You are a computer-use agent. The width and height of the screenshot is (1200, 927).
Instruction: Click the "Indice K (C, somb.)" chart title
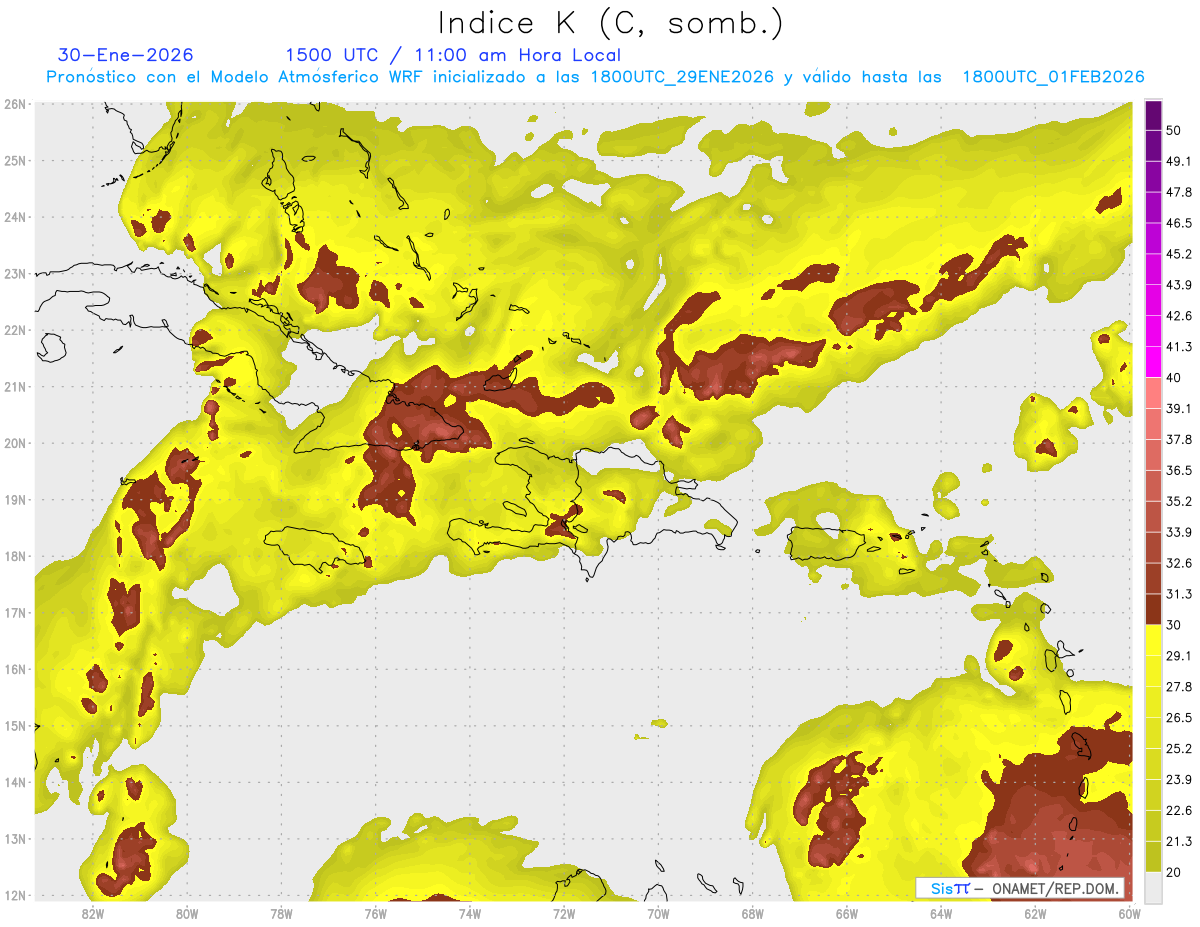[611, 23]
